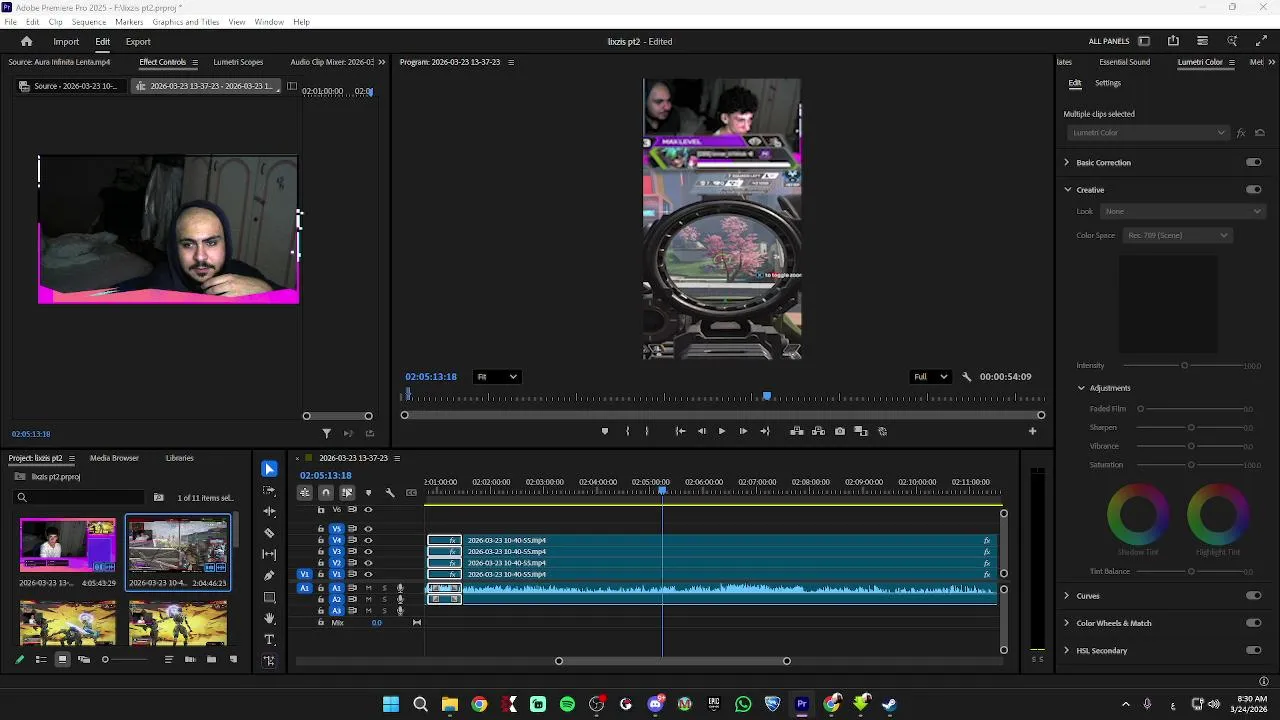Open the Essential Sound tab
This screenshot has width=1280, height=720.
[x=1124, y=62]
